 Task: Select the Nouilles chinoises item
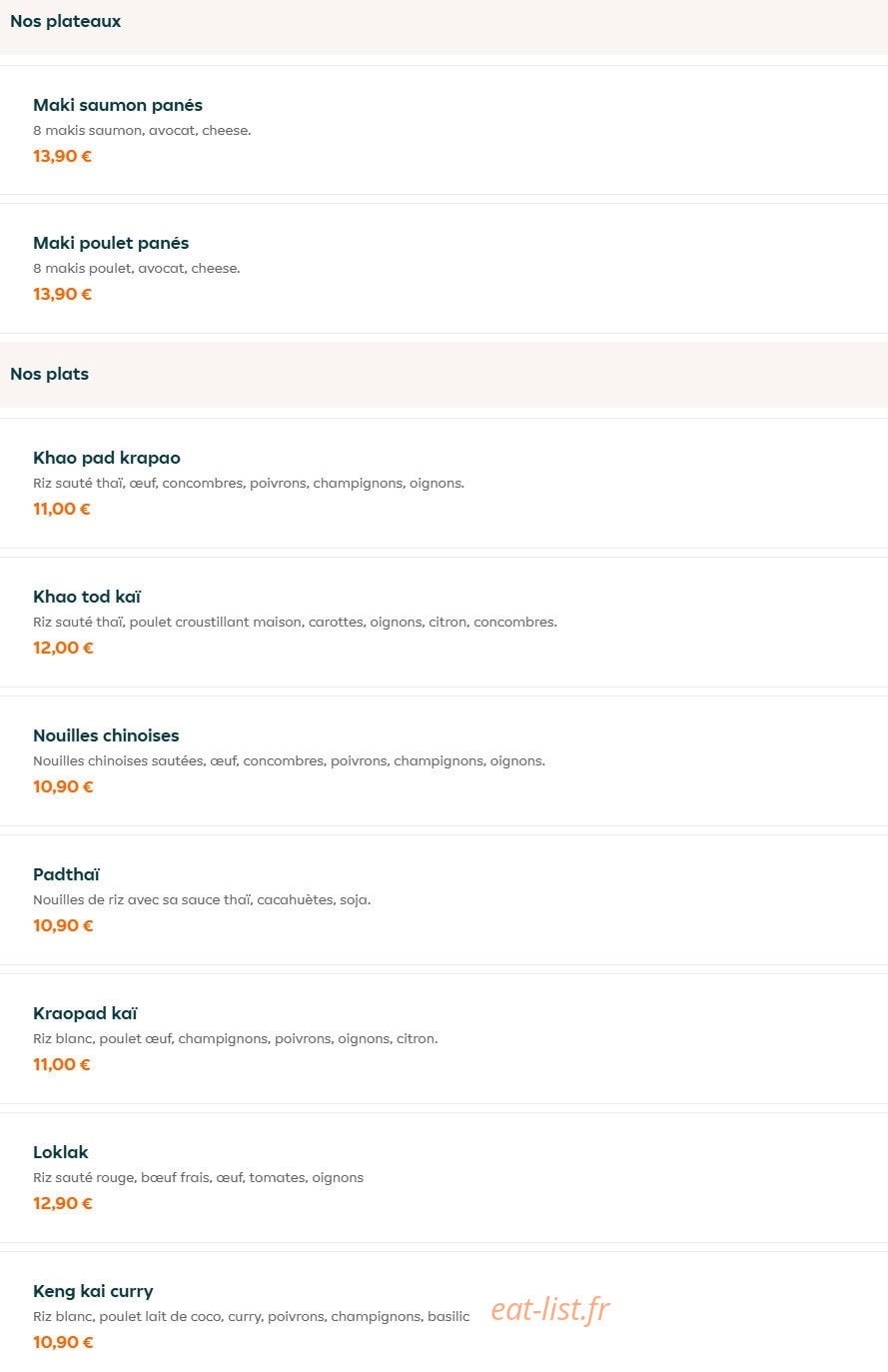444,760
